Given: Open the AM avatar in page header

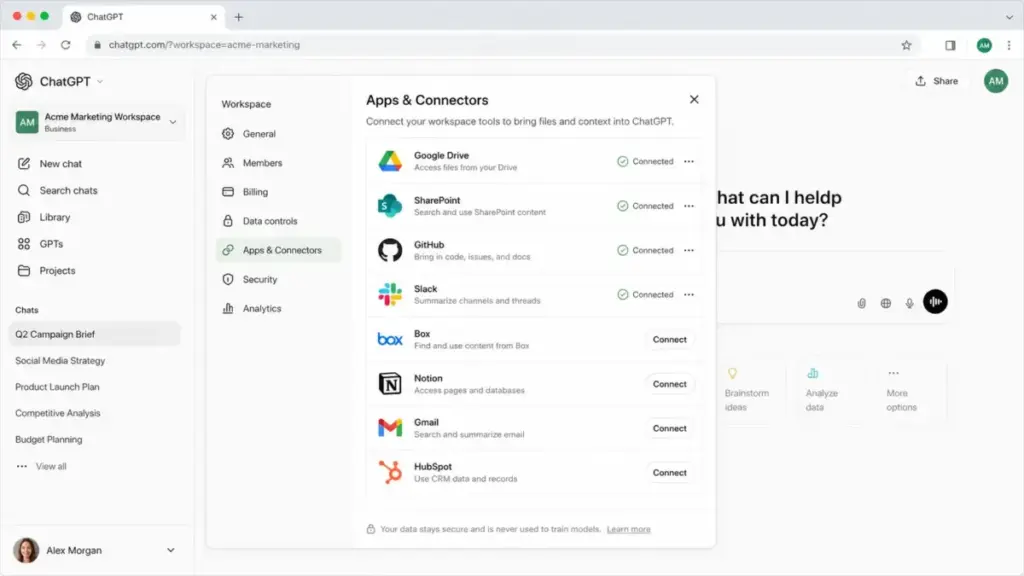Looking at the screenshot, I should (996, 81).
